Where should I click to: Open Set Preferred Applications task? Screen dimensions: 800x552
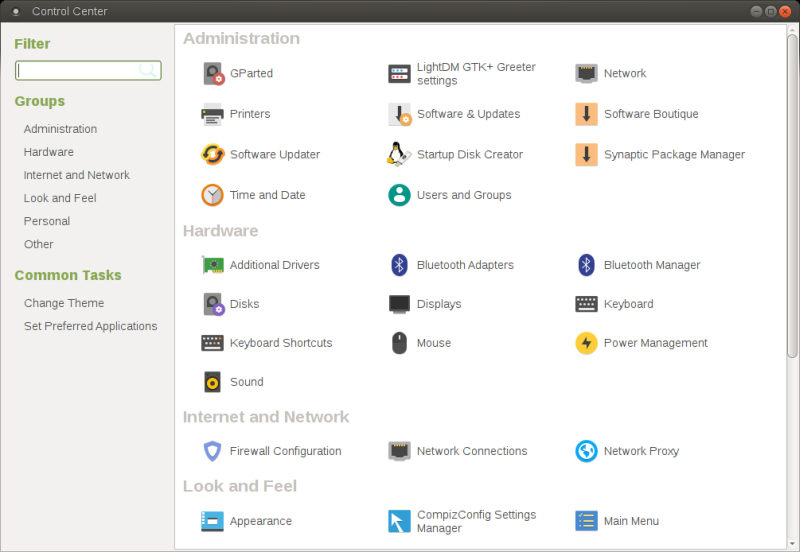point(90,326)
